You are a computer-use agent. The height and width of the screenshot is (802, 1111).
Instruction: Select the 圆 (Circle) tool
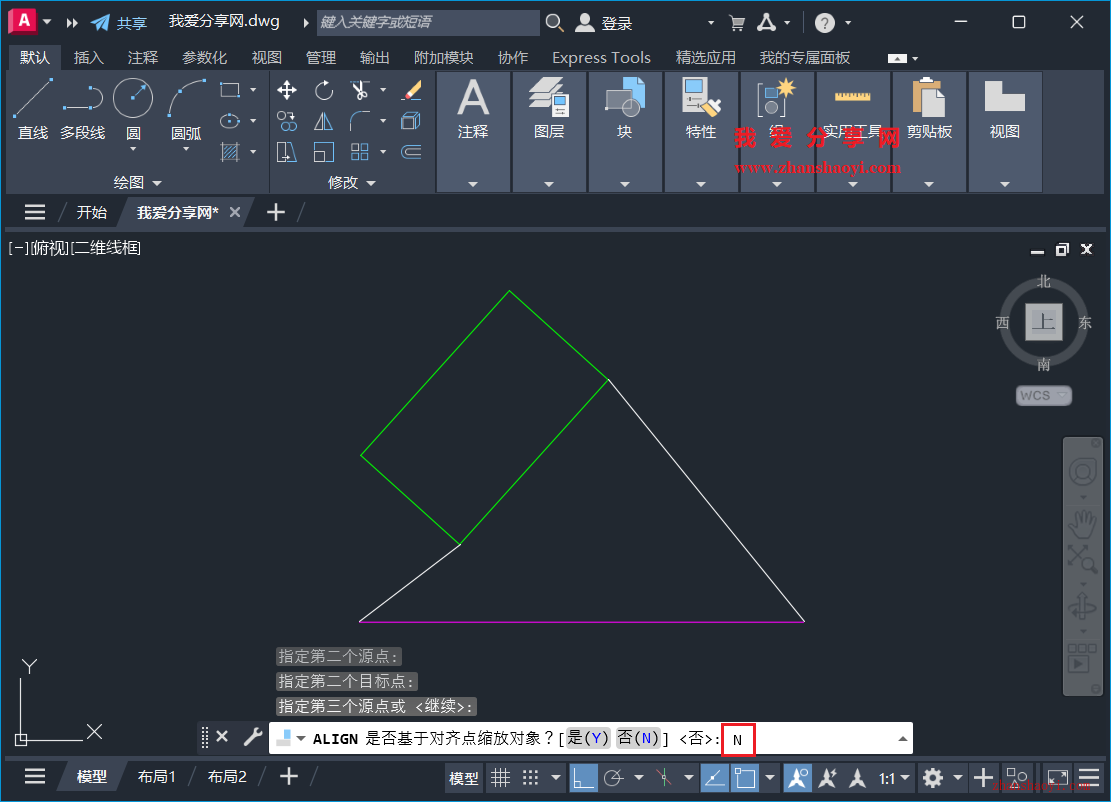pos(132,97)
